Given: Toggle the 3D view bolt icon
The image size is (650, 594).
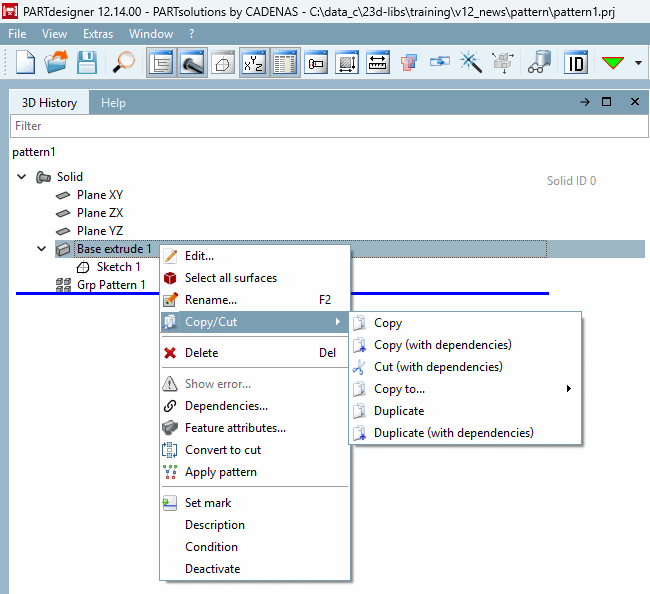Looking at the screenshot, I should [192, 63].
